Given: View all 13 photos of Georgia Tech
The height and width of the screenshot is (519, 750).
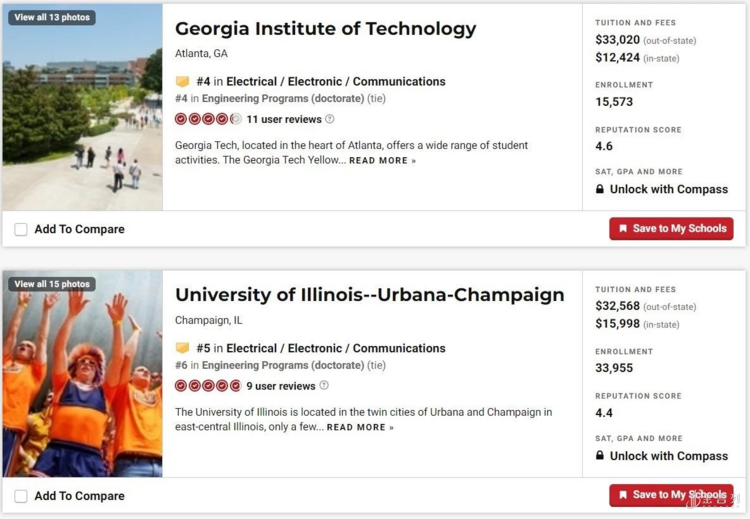Looking at the screenshot, I should click(52, 17).
